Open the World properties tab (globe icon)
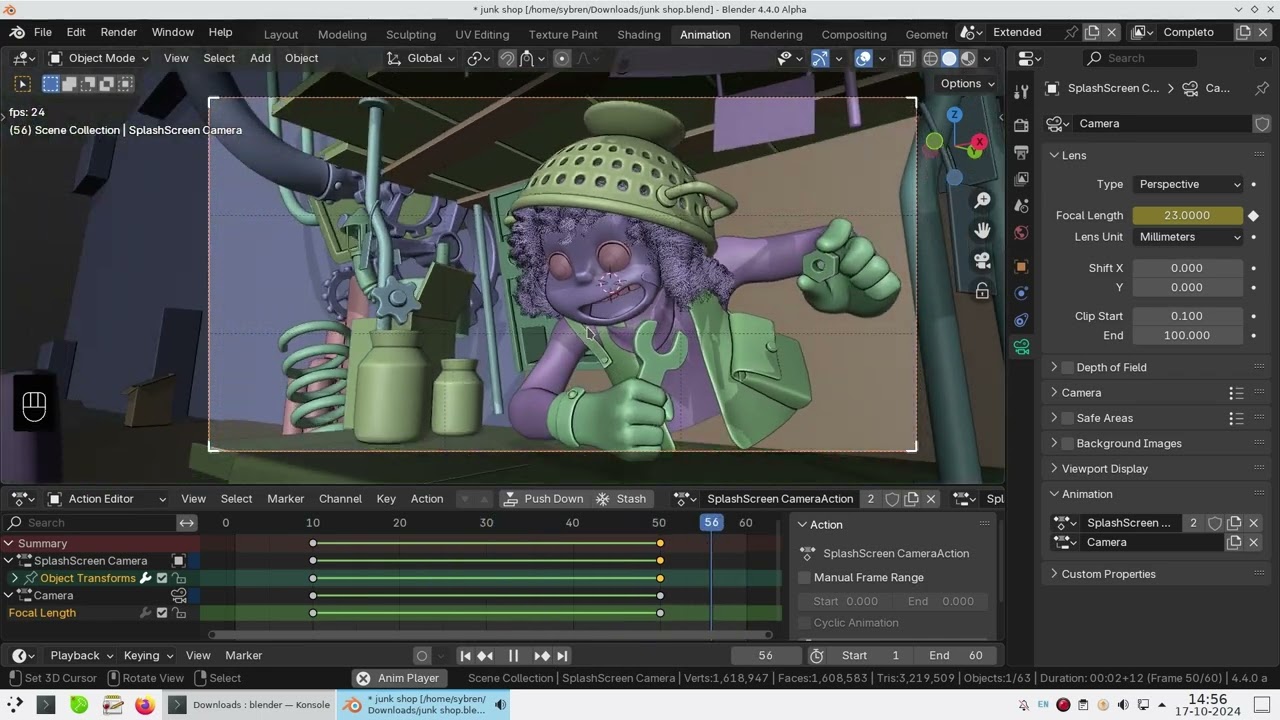Image resolution: width=1280 pixels, height=720 pixels. point(1021,232)
